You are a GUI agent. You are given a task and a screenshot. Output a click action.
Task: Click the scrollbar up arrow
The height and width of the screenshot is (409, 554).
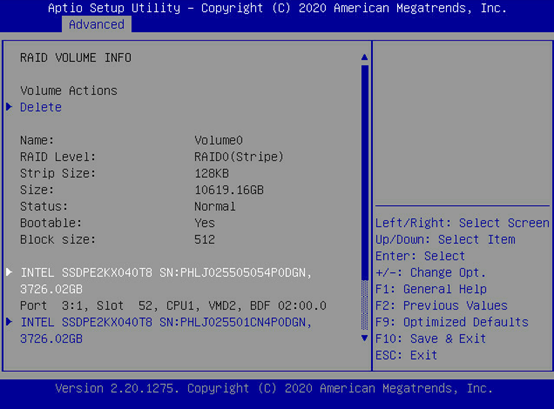click(365, 57)
